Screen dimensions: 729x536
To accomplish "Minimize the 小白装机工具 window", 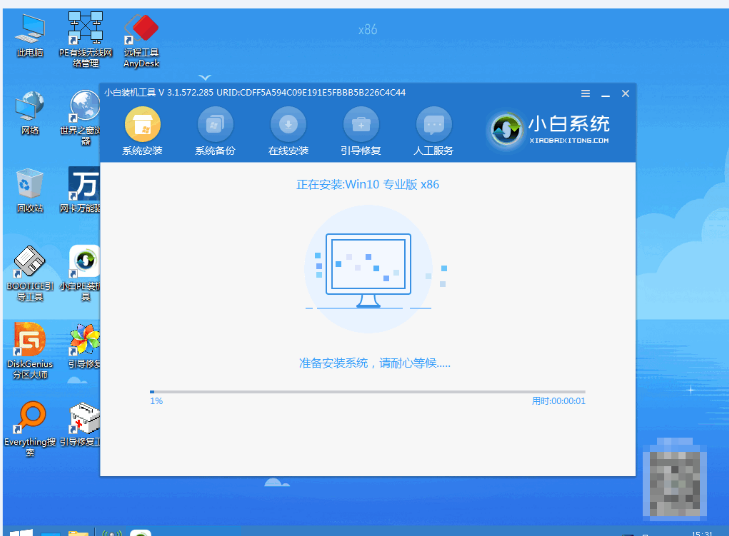I will (605, 94).
